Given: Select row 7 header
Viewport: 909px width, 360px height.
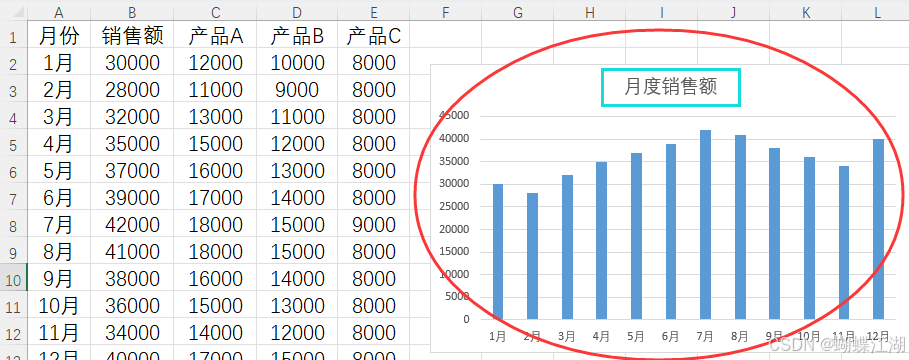Looking at the screenshot, I should coord(13,198).
